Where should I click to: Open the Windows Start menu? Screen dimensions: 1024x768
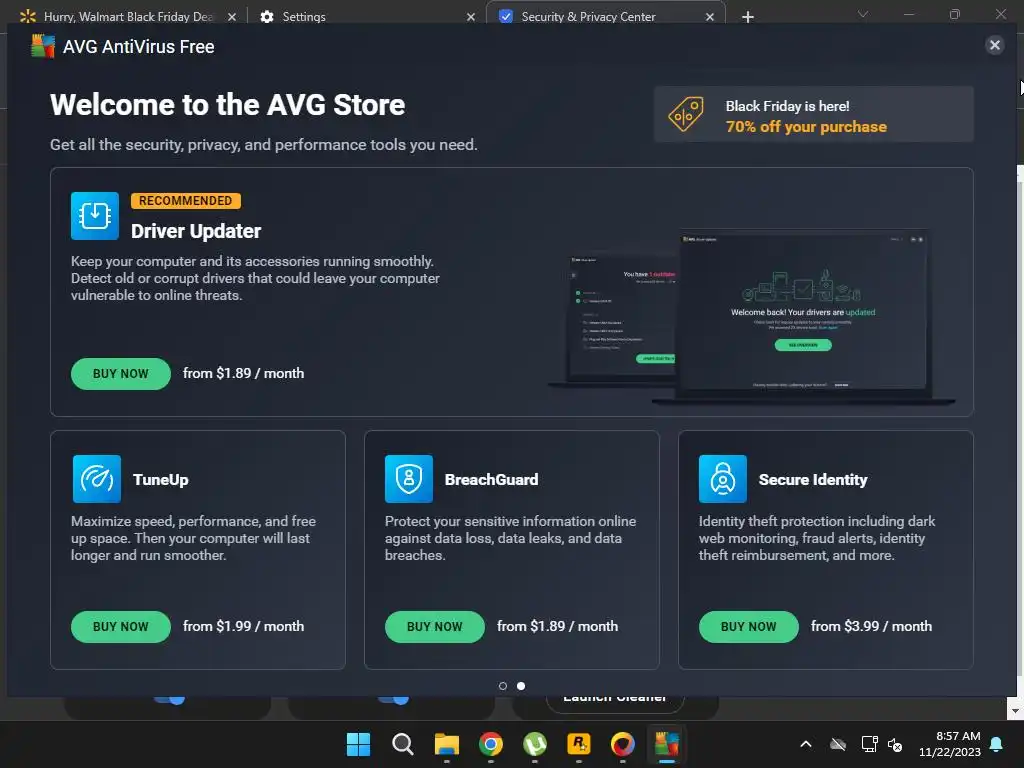pos(358,744)
